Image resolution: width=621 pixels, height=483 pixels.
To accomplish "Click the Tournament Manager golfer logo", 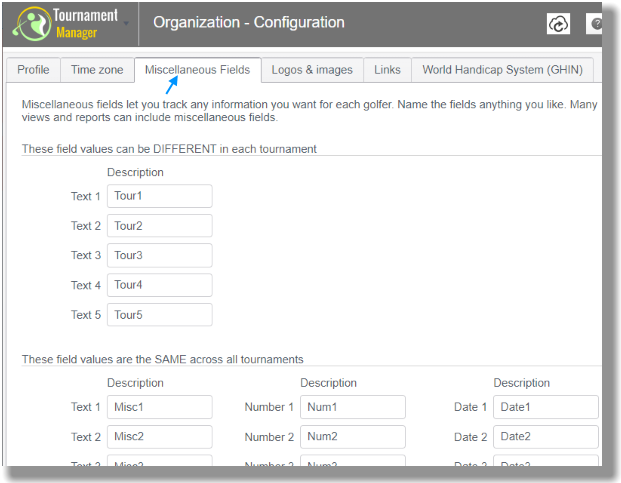I will click(32, 24).
